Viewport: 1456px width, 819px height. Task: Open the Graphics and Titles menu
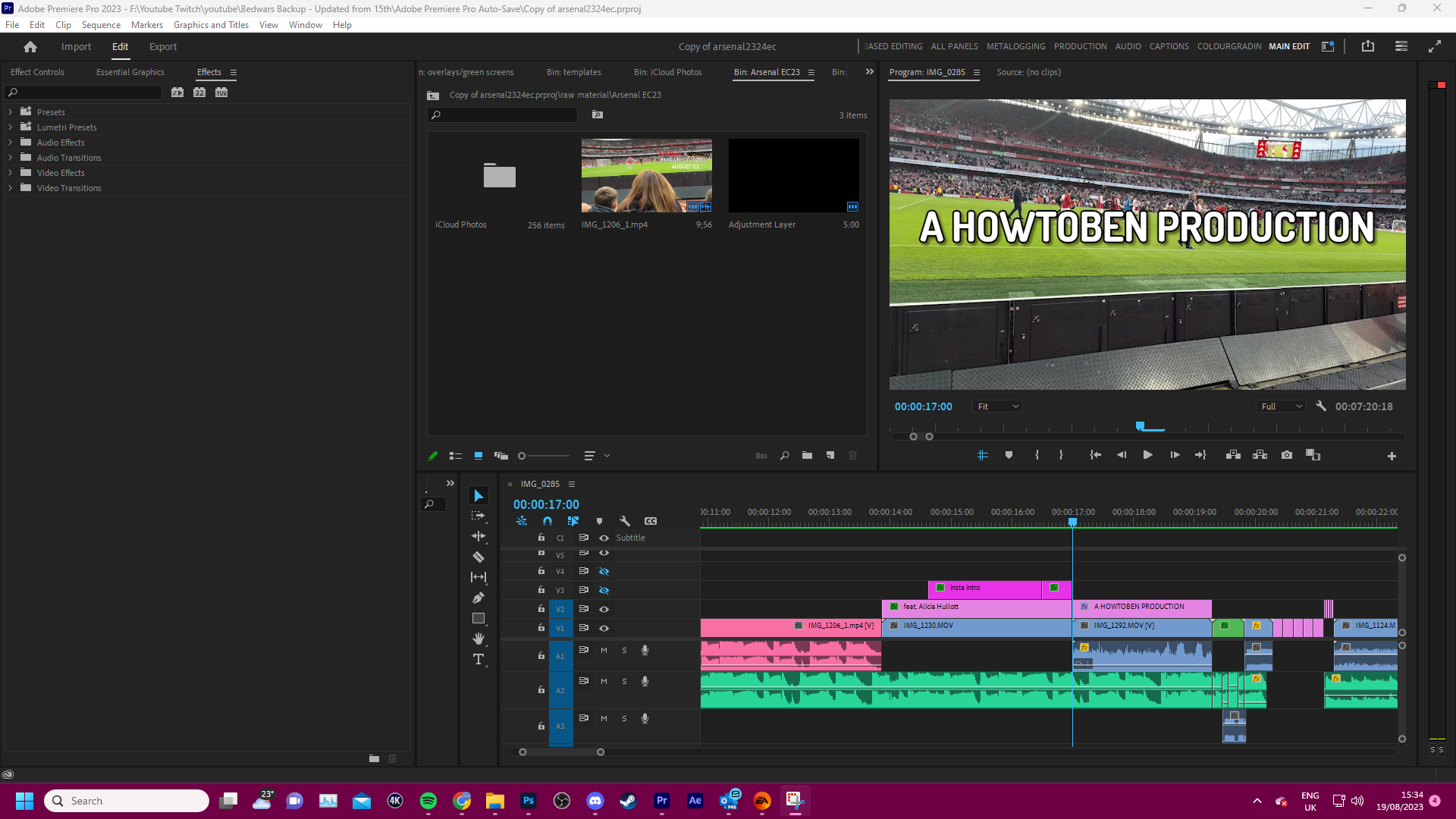coord(211,25)
